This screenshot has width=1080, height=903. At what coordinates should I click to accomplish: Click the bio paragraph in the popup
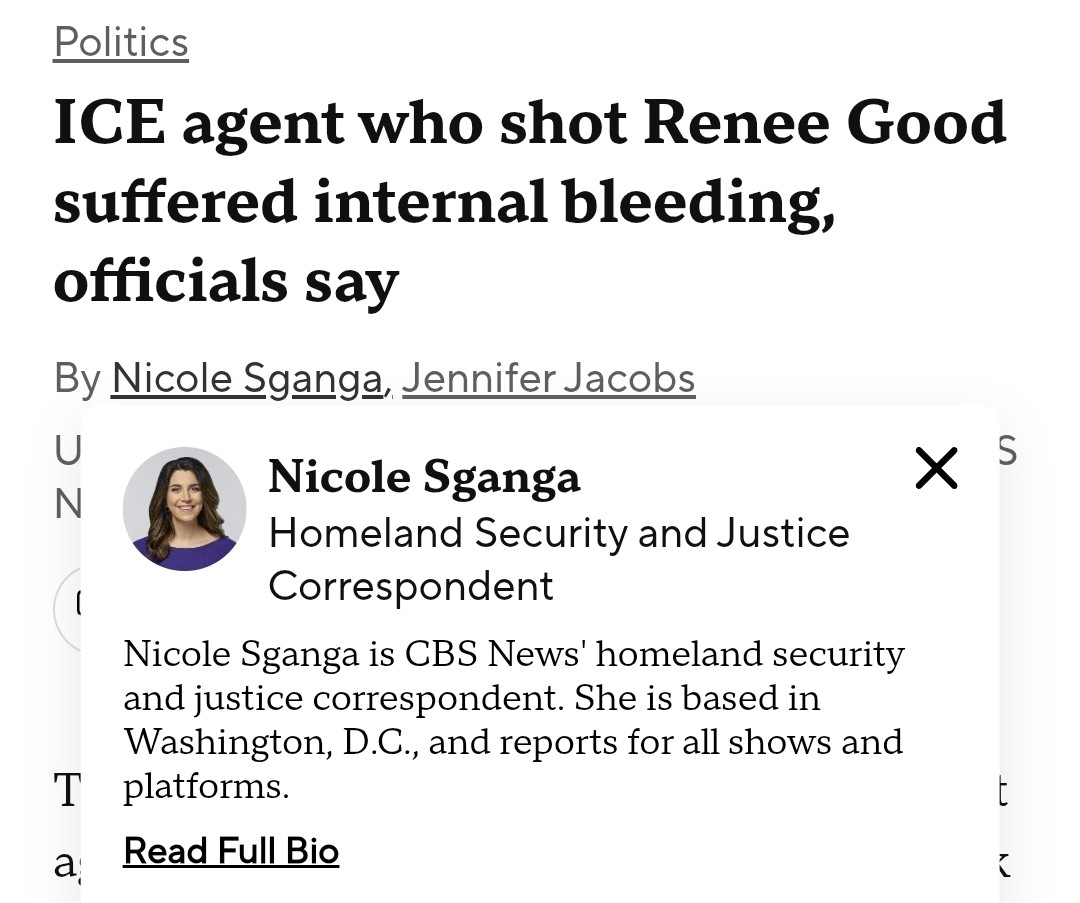point(513,720)
